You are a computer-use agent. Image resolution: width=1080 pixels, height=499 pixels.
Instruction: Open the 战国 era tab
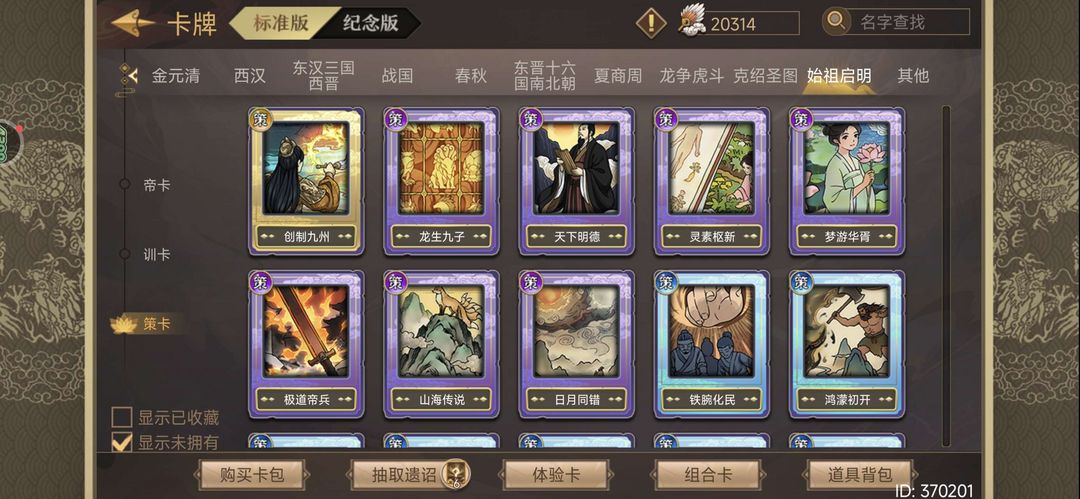coord(397,76)
